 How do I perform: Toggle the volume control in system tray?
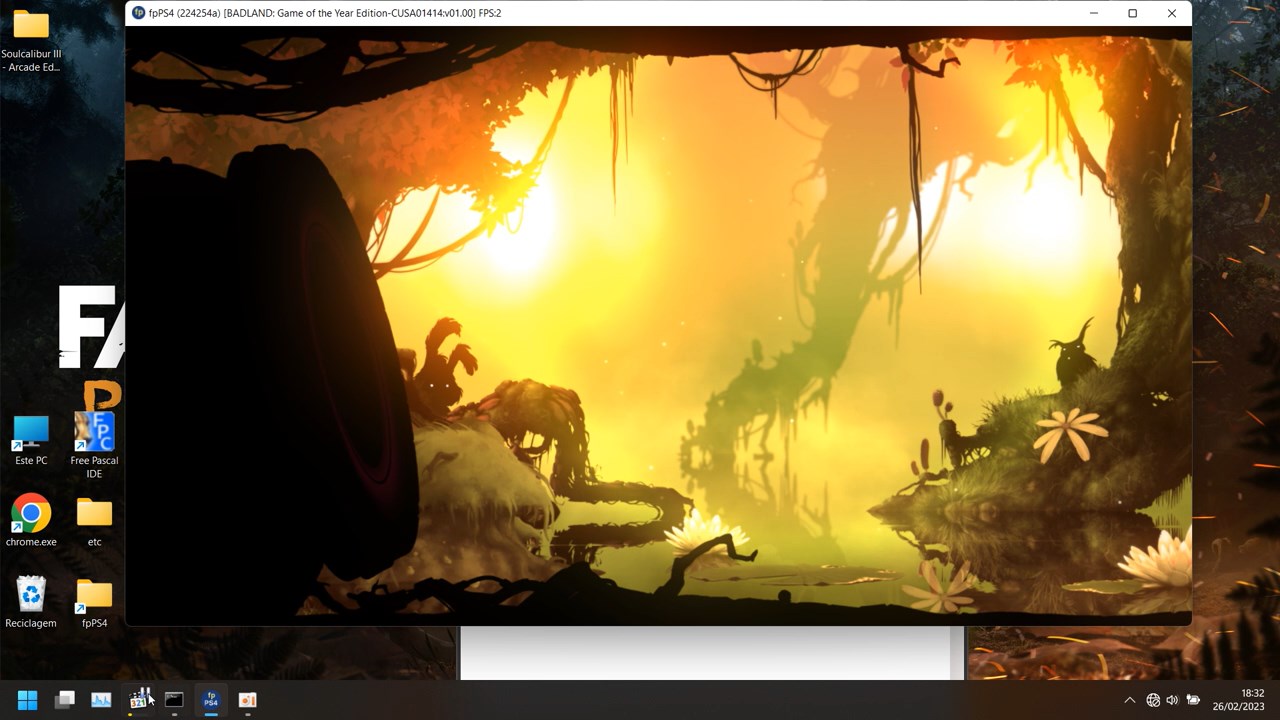(1172, 699)
